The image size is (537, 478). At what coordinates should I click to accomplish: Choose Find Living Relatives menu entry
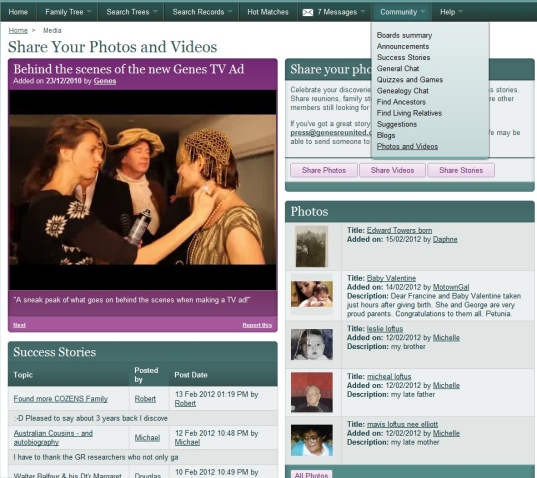(x=409, y=113)
